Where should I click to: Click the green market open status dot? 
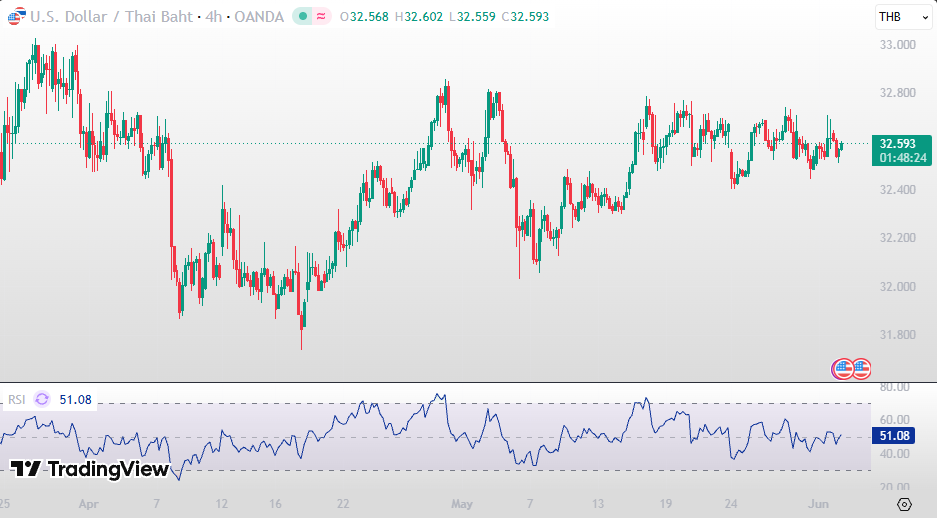point(303,17)
